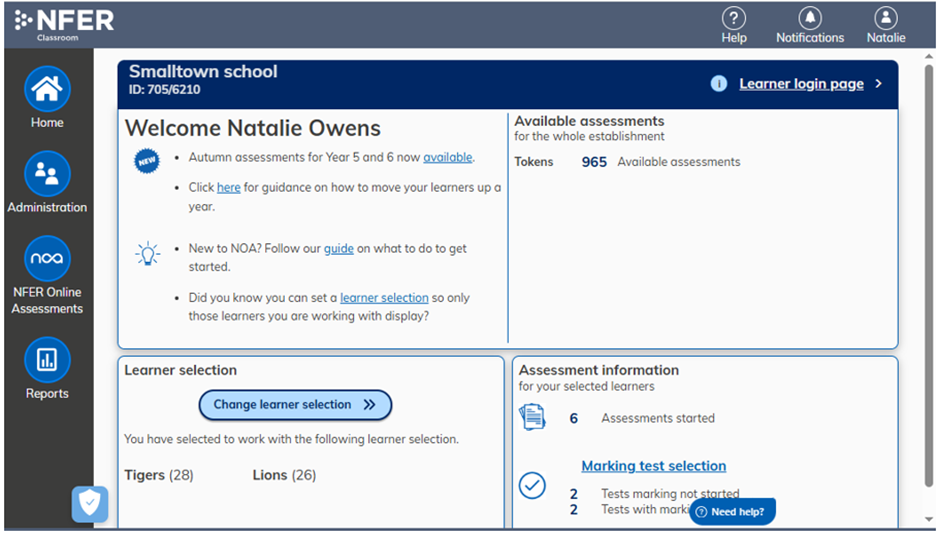Screen dimensions: 939x536
Task: Click the ID: 705/6210 text
Action: point(165,90)
